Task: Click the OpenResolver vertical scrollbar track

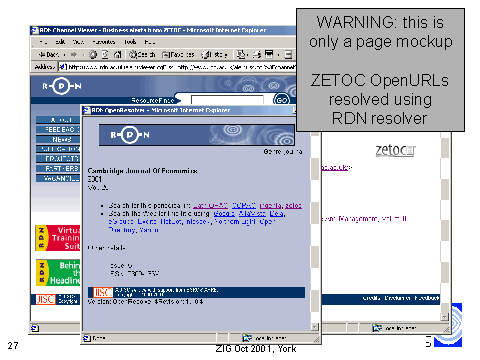Action: coord(315,227)
